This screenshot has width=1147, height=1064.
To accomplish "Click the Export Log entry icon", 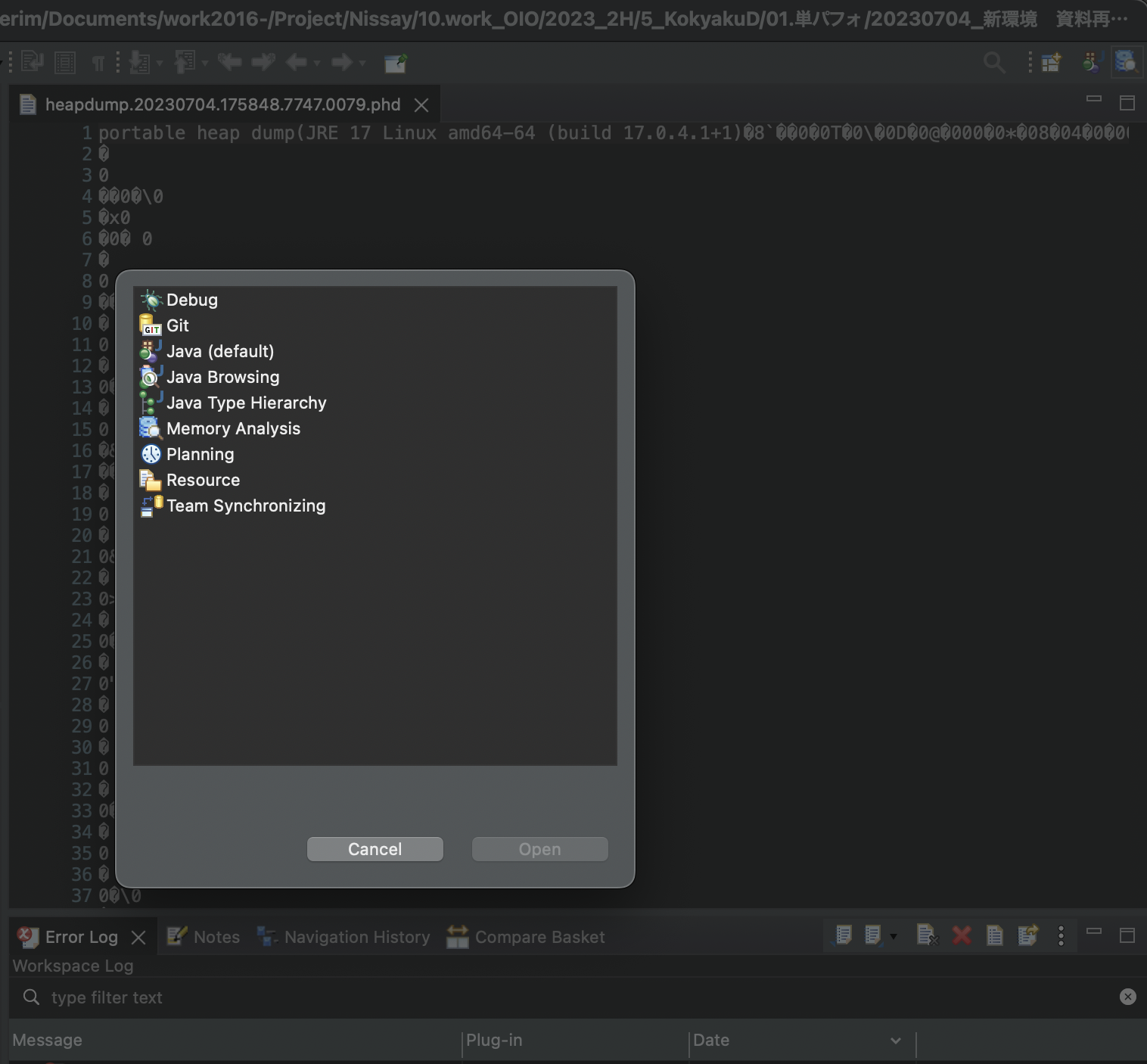I will pos(1028,936).
